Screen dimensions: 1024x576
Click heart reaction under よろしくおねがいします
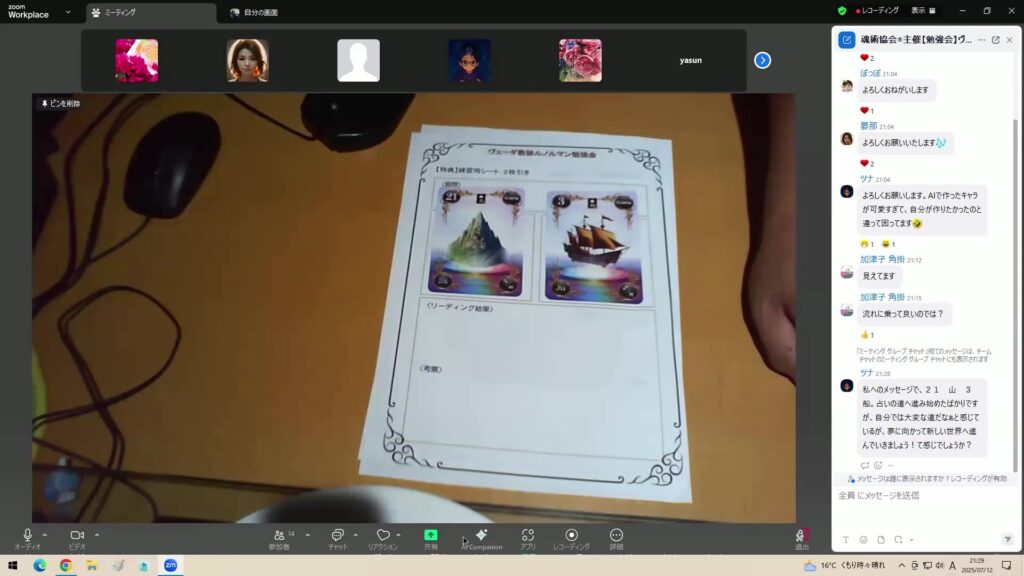pyautogui.click(x=867, y=110)
